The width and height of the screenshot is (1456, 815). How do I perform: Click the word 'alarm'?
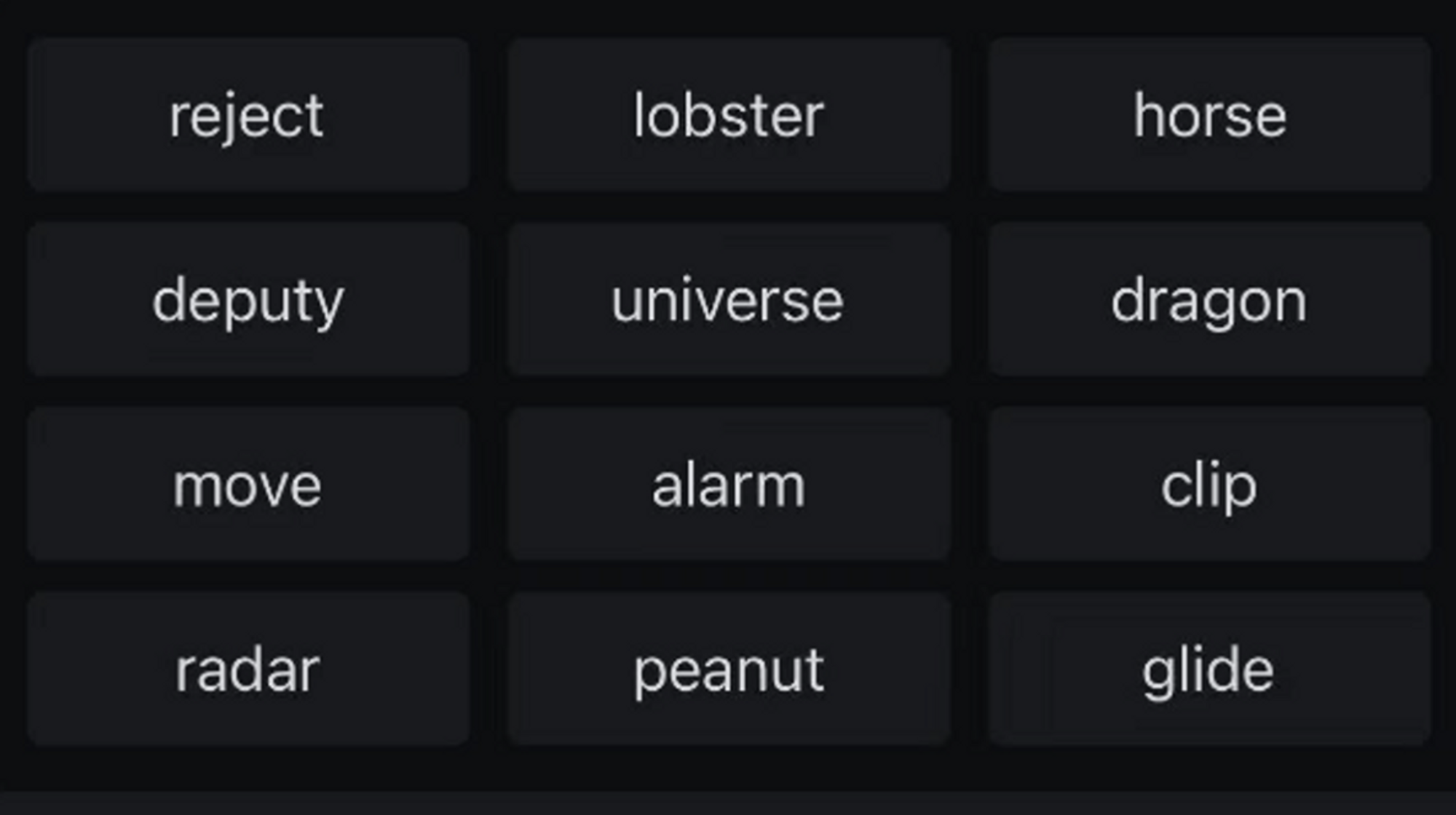coord(729,485)
